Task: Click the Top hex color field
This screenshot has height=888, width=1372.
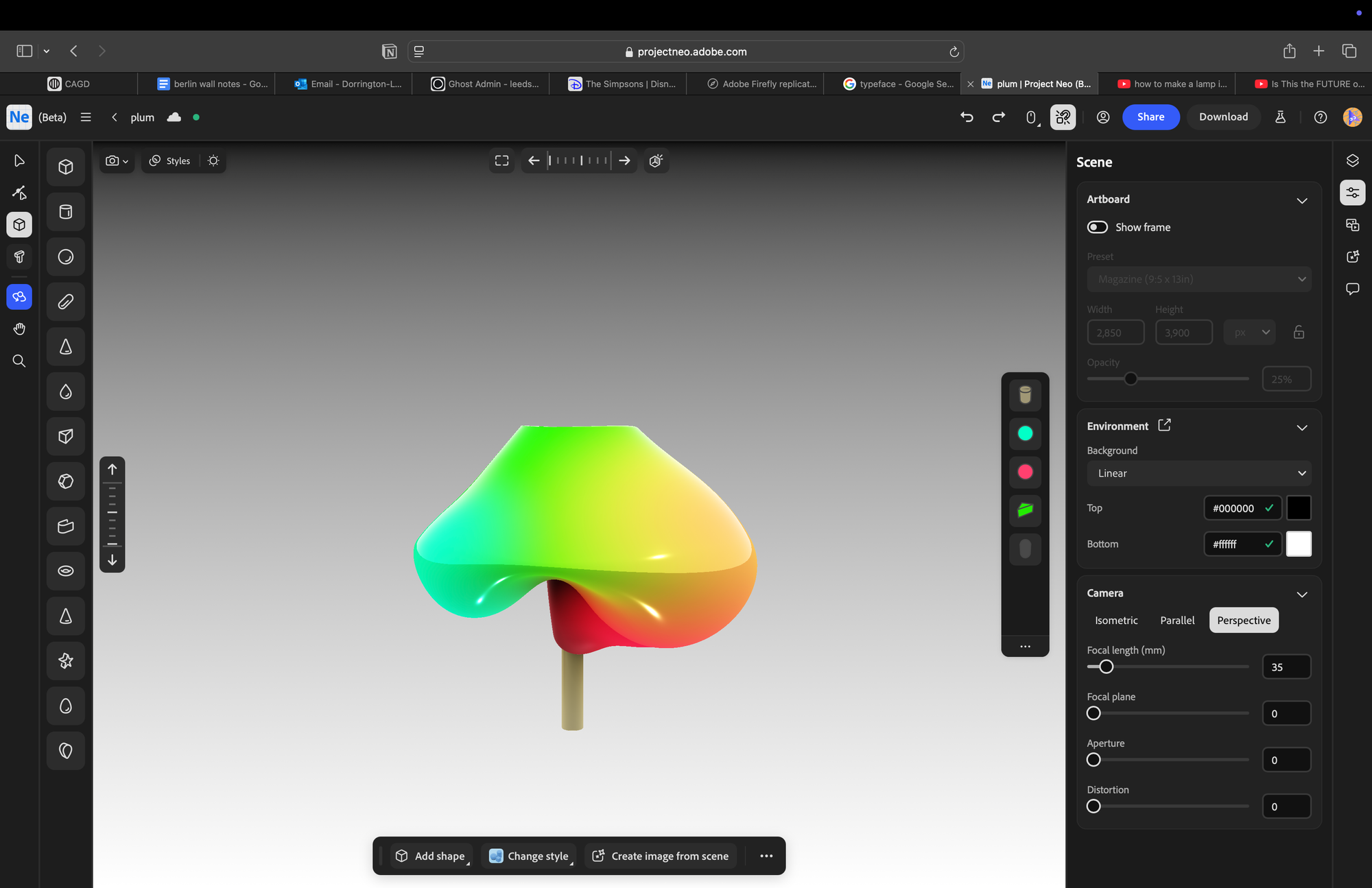Action: (1242, 508)
